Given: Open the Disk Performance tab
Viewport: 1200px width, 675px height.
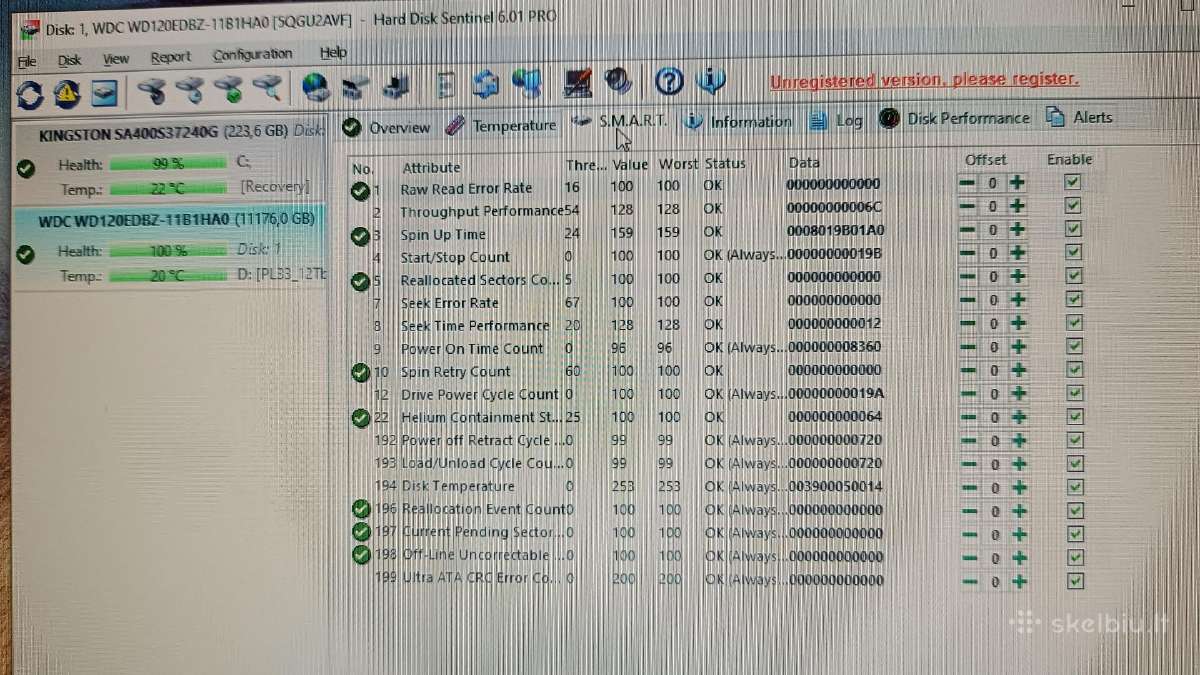Looking at the screenshot, I should tap(954, 118).
